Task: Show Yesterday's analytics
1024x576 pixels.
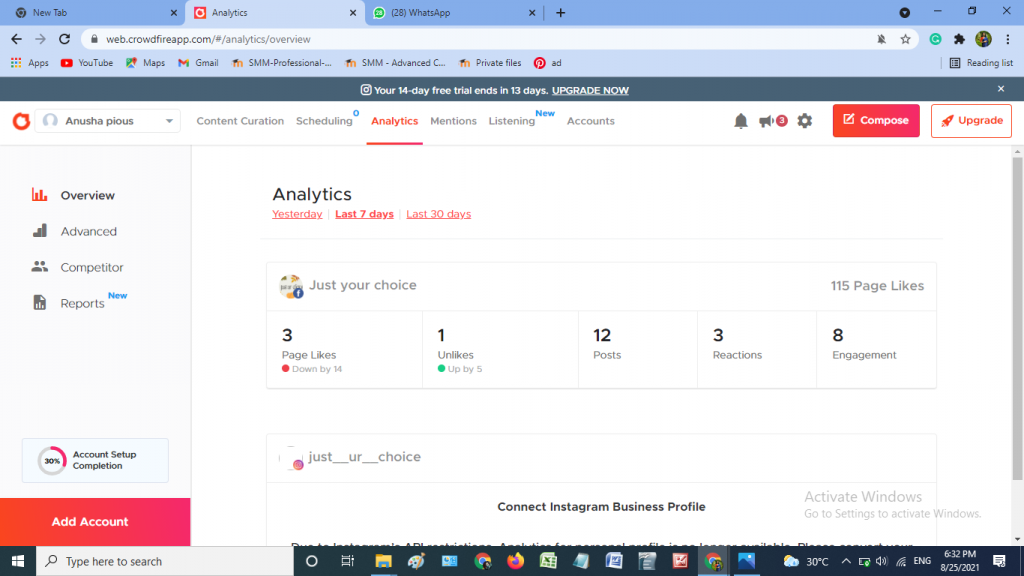Action: [x=297, y=214]
